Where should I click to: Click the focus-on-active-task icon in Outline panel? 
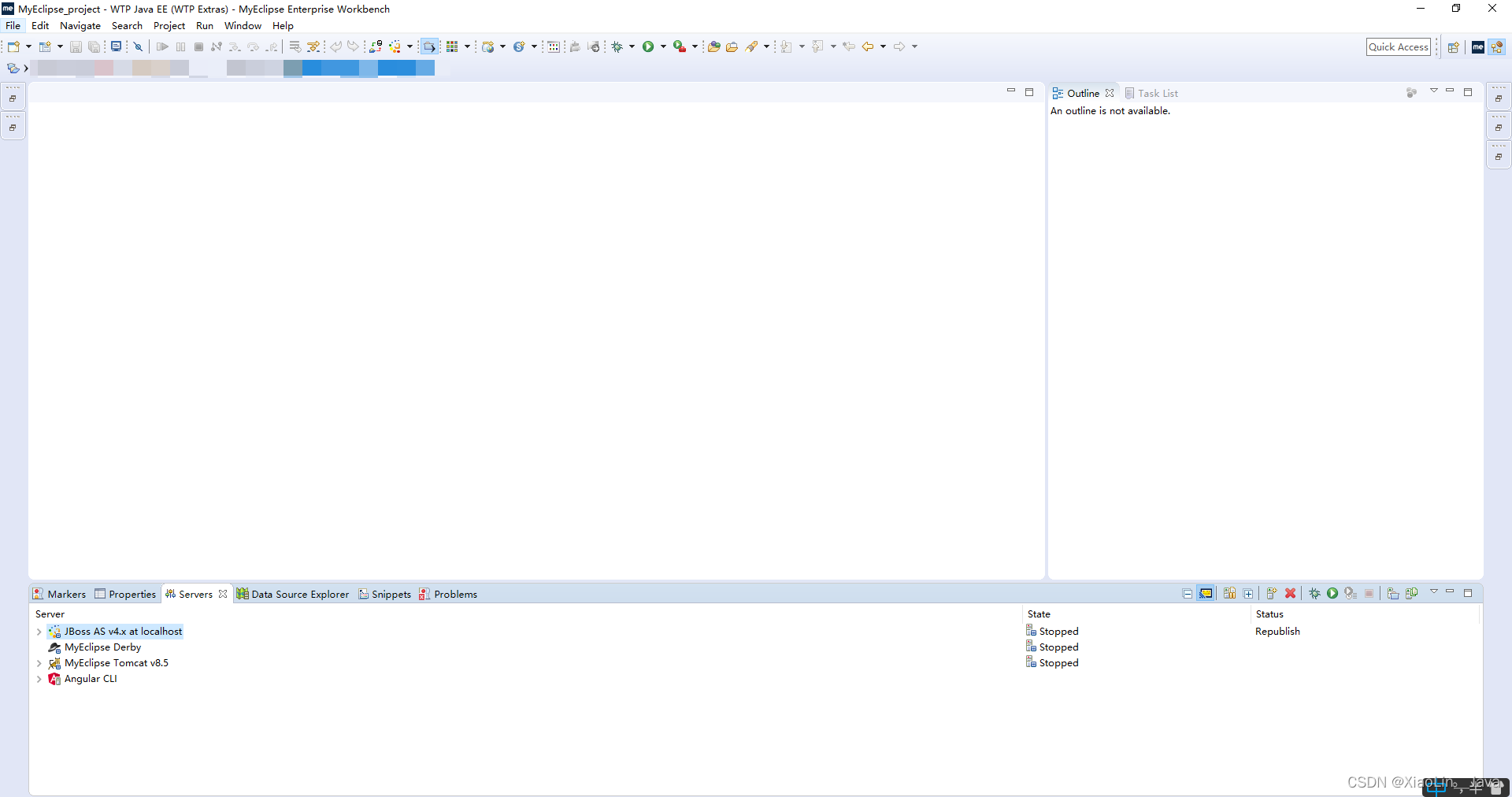coord(1411,93)
